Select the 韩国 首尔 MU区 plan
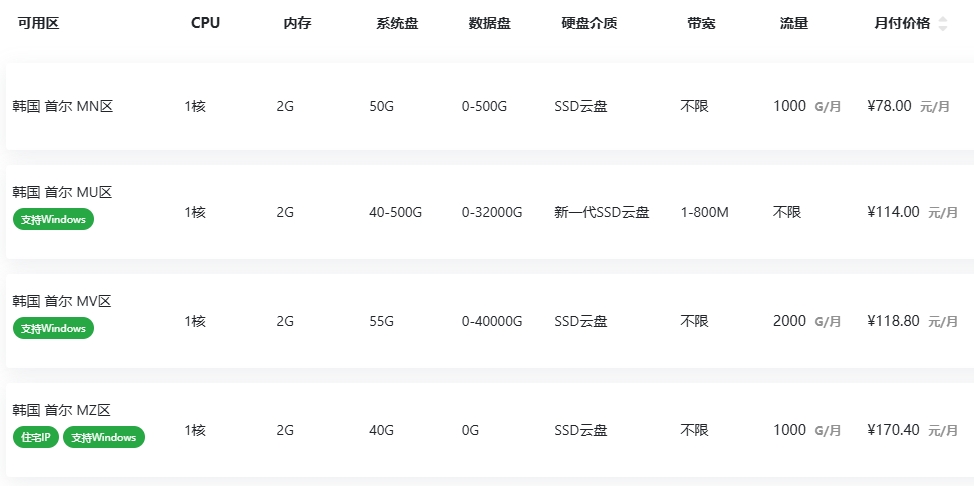Viewport: 974px width, 486px height. 62,192
